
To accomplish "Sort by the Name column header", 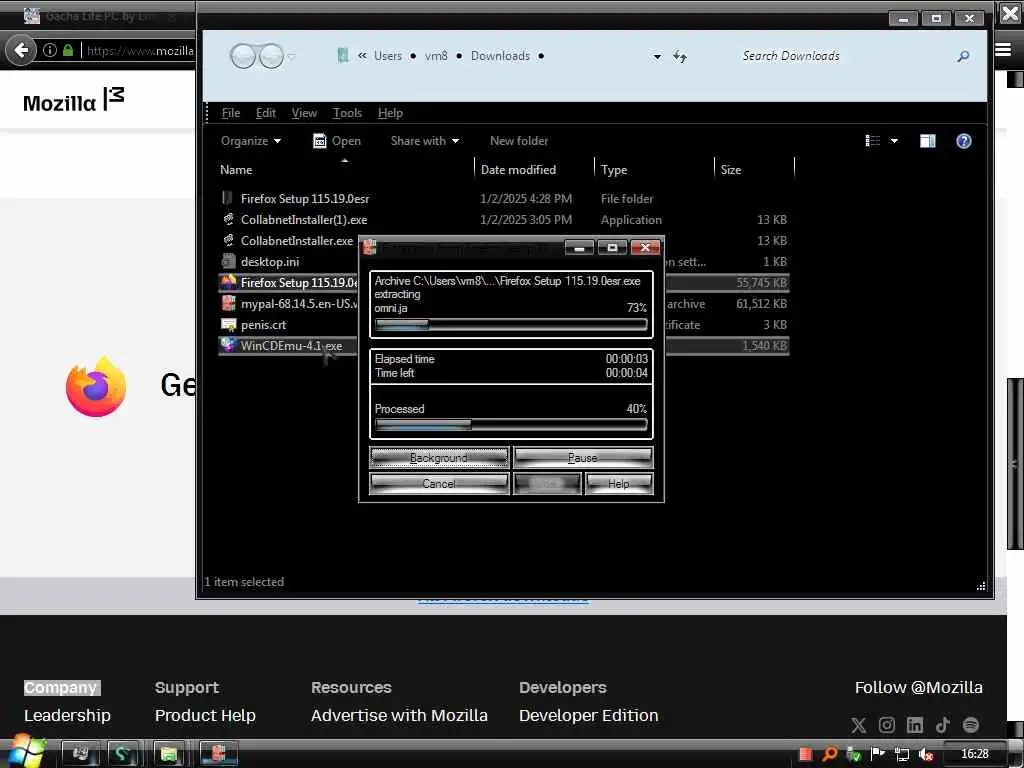I will click(x=346, y=170).
